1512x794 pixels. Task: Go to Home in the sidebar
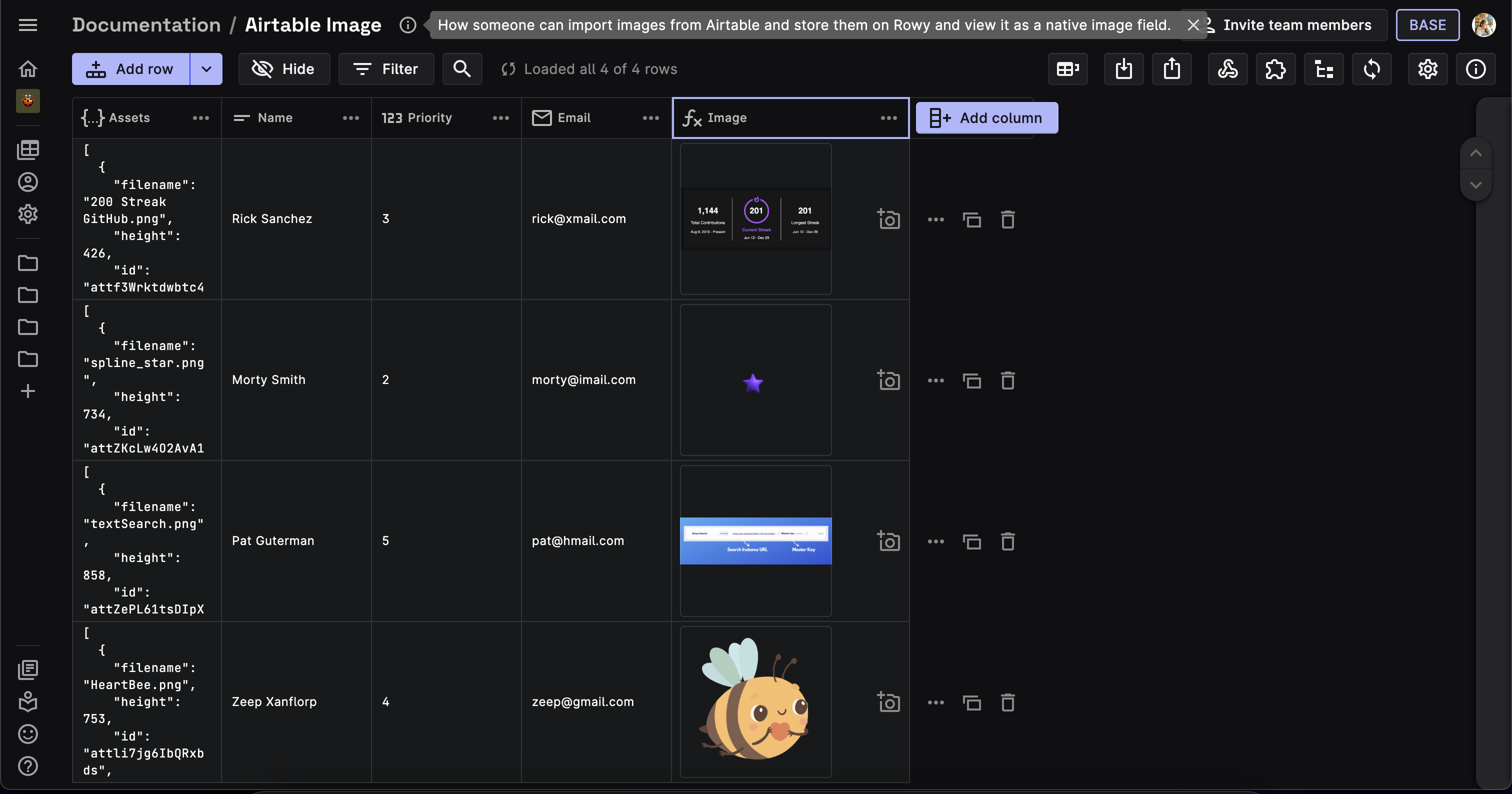(27, 69)
